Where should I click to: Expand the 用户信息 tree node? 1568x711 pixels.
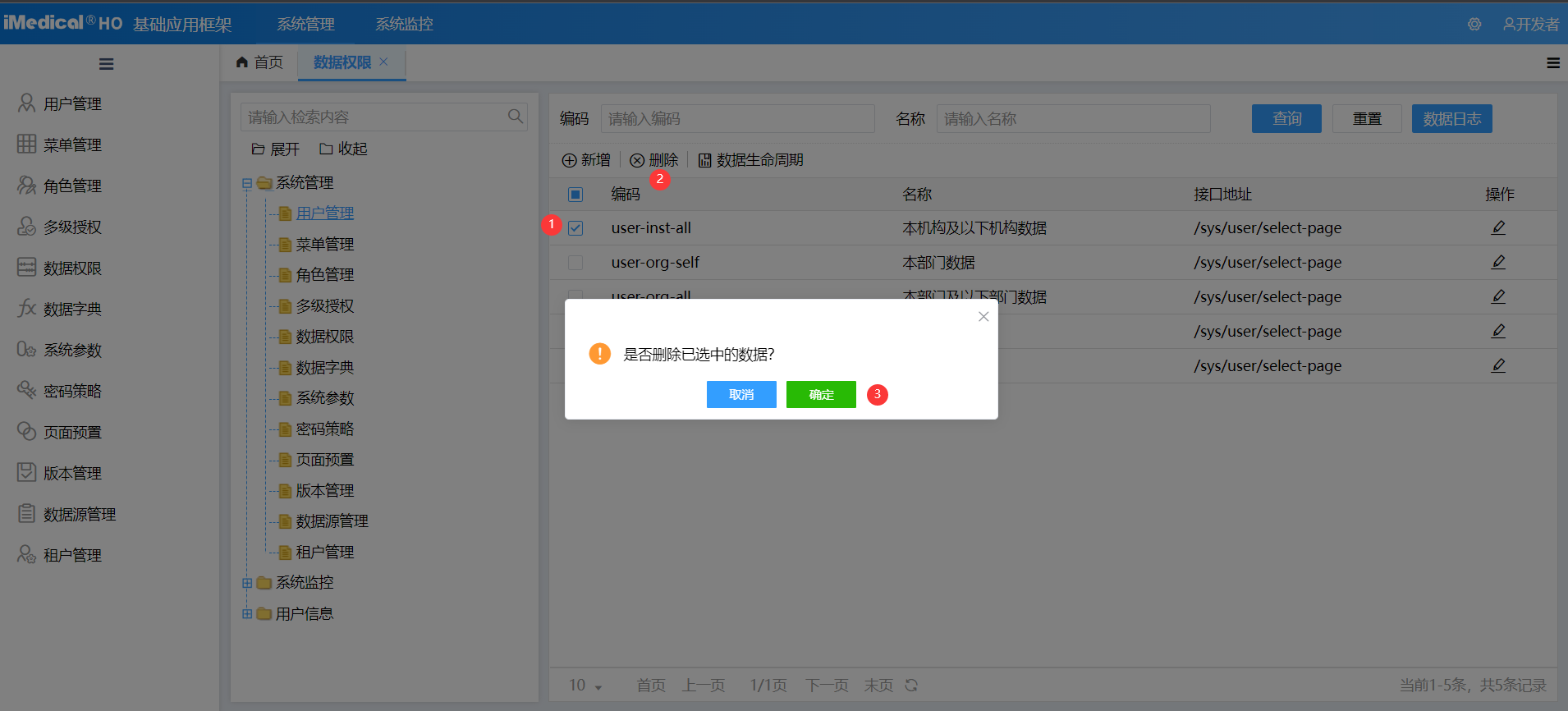[x=247, y=613]
